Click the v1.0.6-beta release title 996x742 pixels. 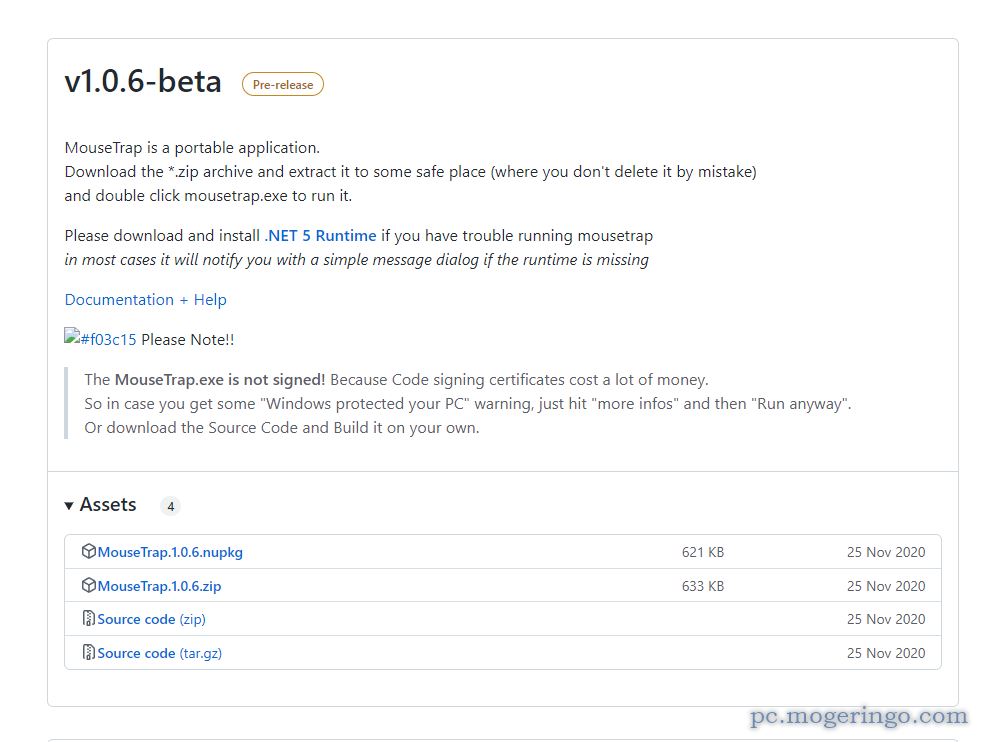143,82
